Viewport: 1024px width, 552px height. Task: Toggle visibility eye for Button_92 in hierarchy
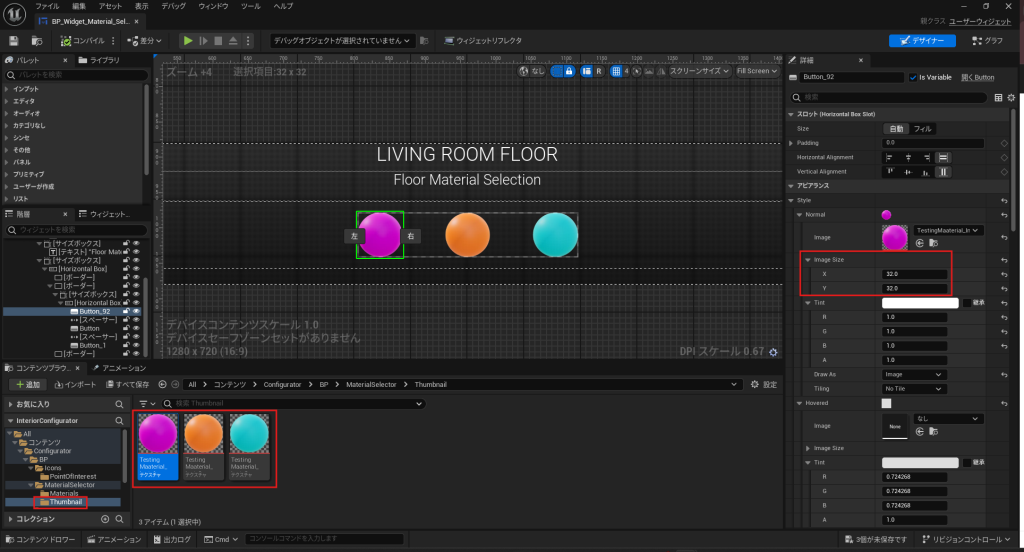[x=136, y=311]
